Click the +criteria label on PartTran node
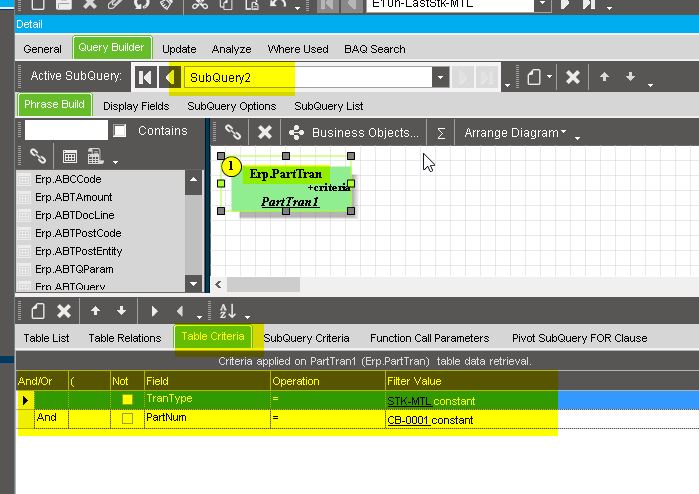699x494 pixels. click(329, 188)
